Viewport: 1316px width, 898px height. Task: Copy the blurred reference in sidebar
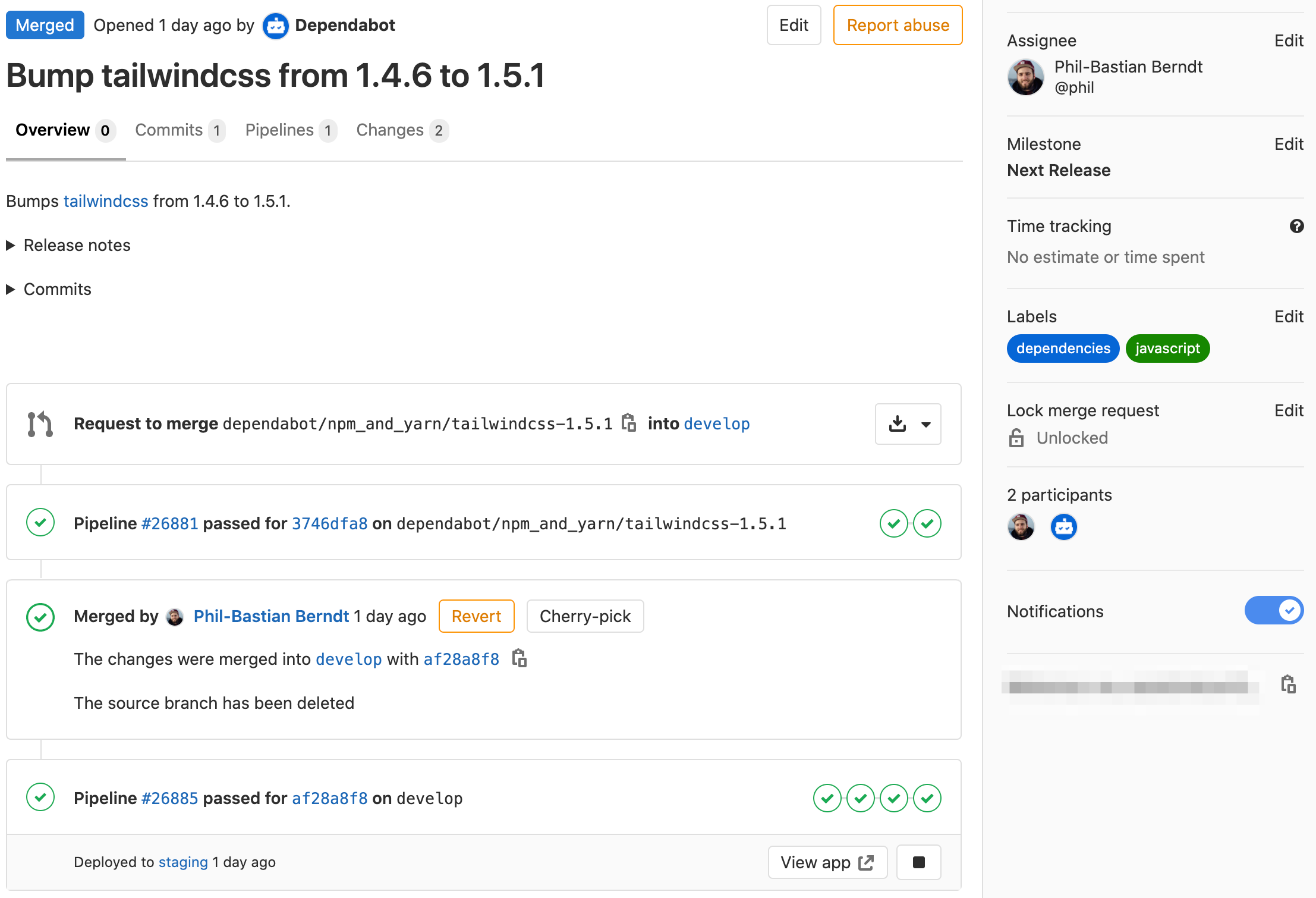[1288, 685]
